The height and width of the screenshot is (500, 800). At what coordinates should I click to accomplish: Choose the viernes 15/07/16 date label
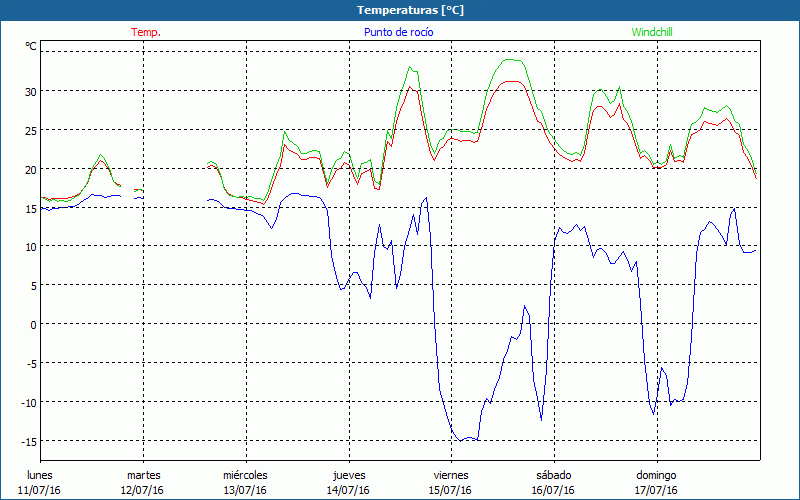tap(451, 482)
